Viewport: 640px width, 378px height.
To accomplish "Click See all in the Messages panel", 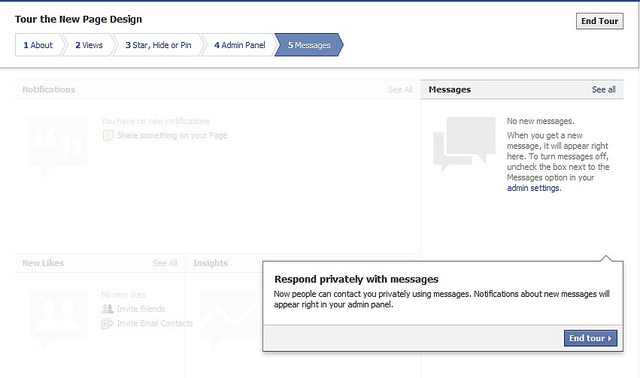I will click(603, 89).
